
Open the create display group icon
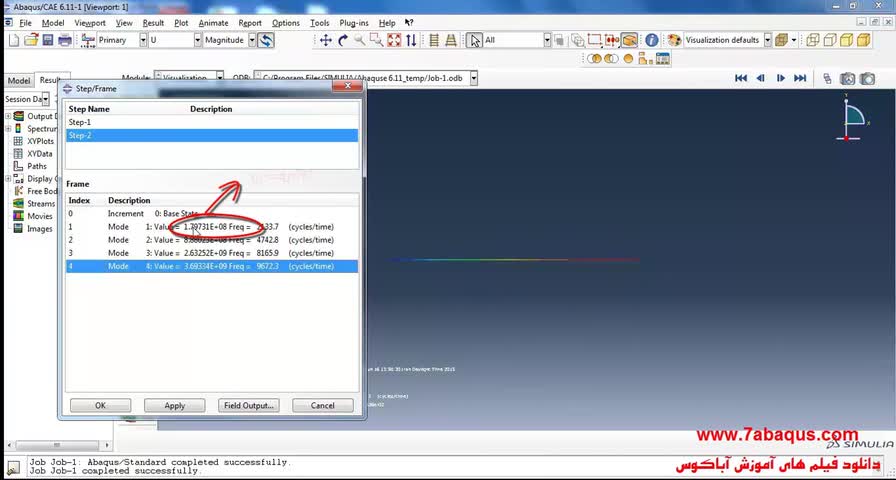pos(646,58)
